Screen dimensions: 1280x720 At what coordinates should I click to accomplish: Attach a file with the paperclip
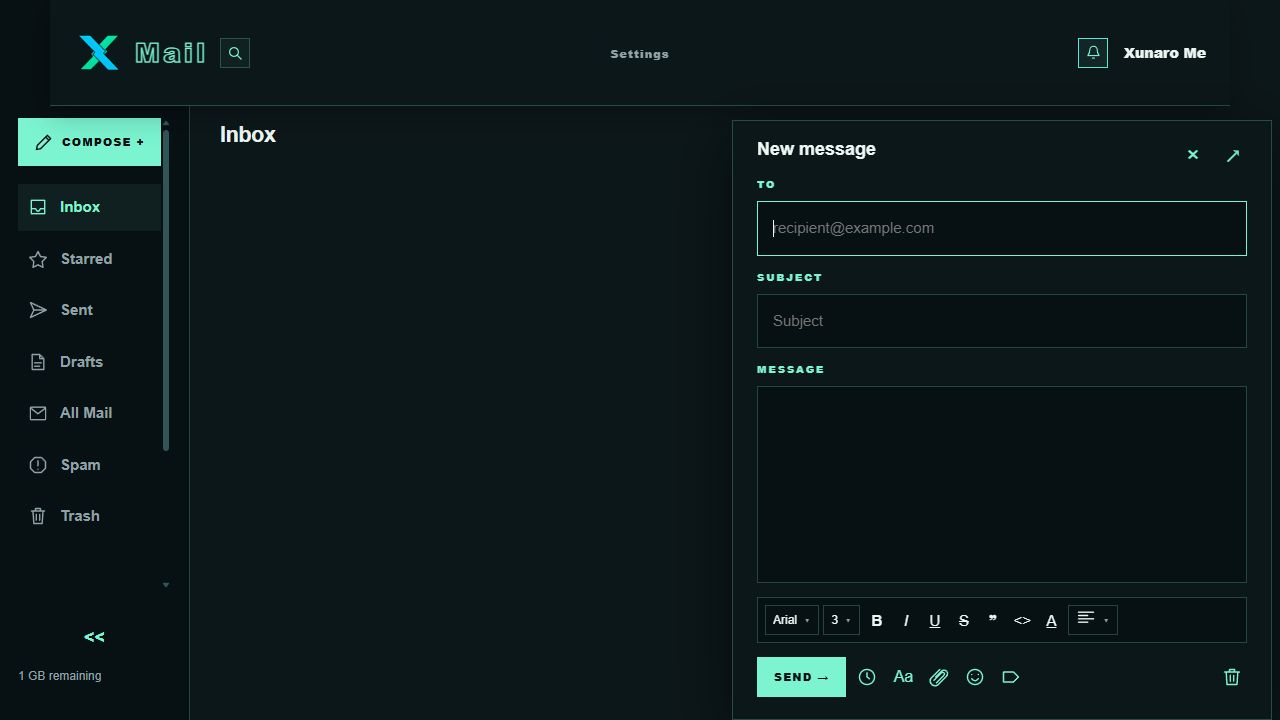pos(939,677)
